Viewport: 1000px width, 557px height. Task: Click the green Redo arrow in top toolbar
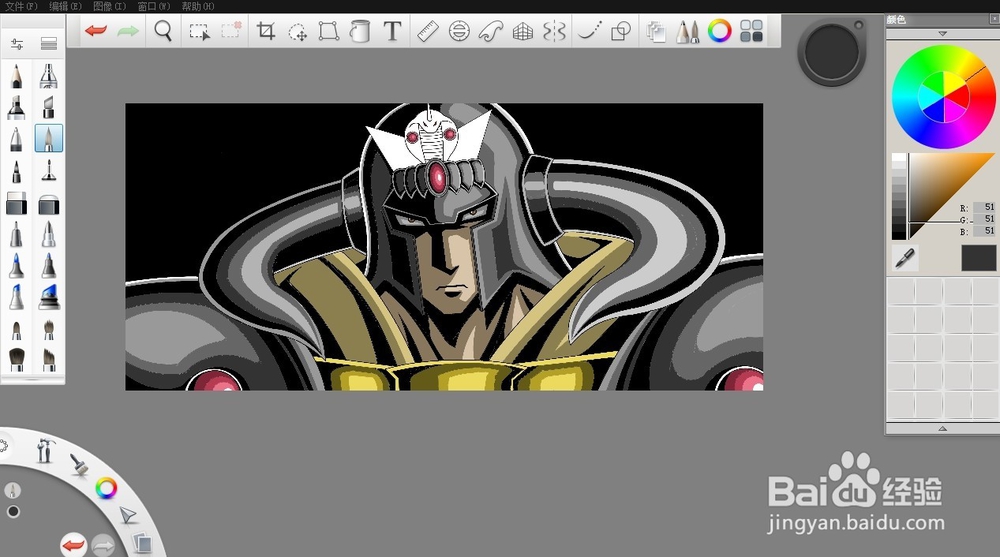click(128, 31)
